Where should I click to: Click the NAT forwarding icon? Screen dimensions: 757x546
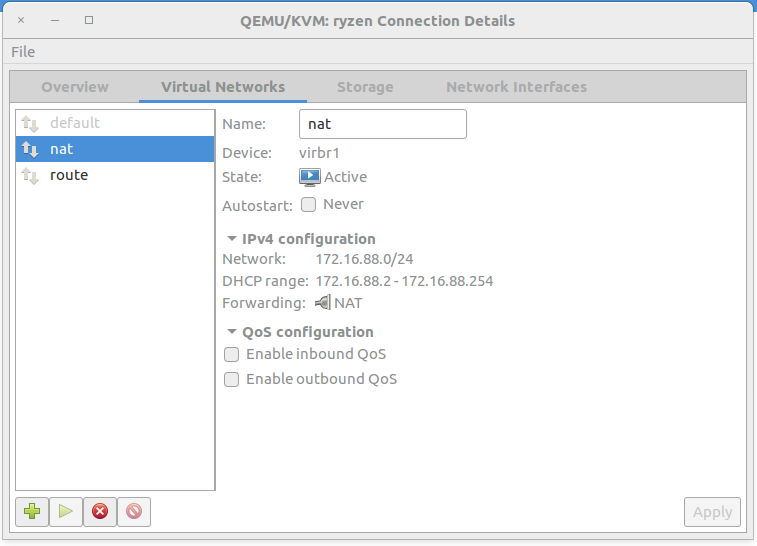(322, 303)
